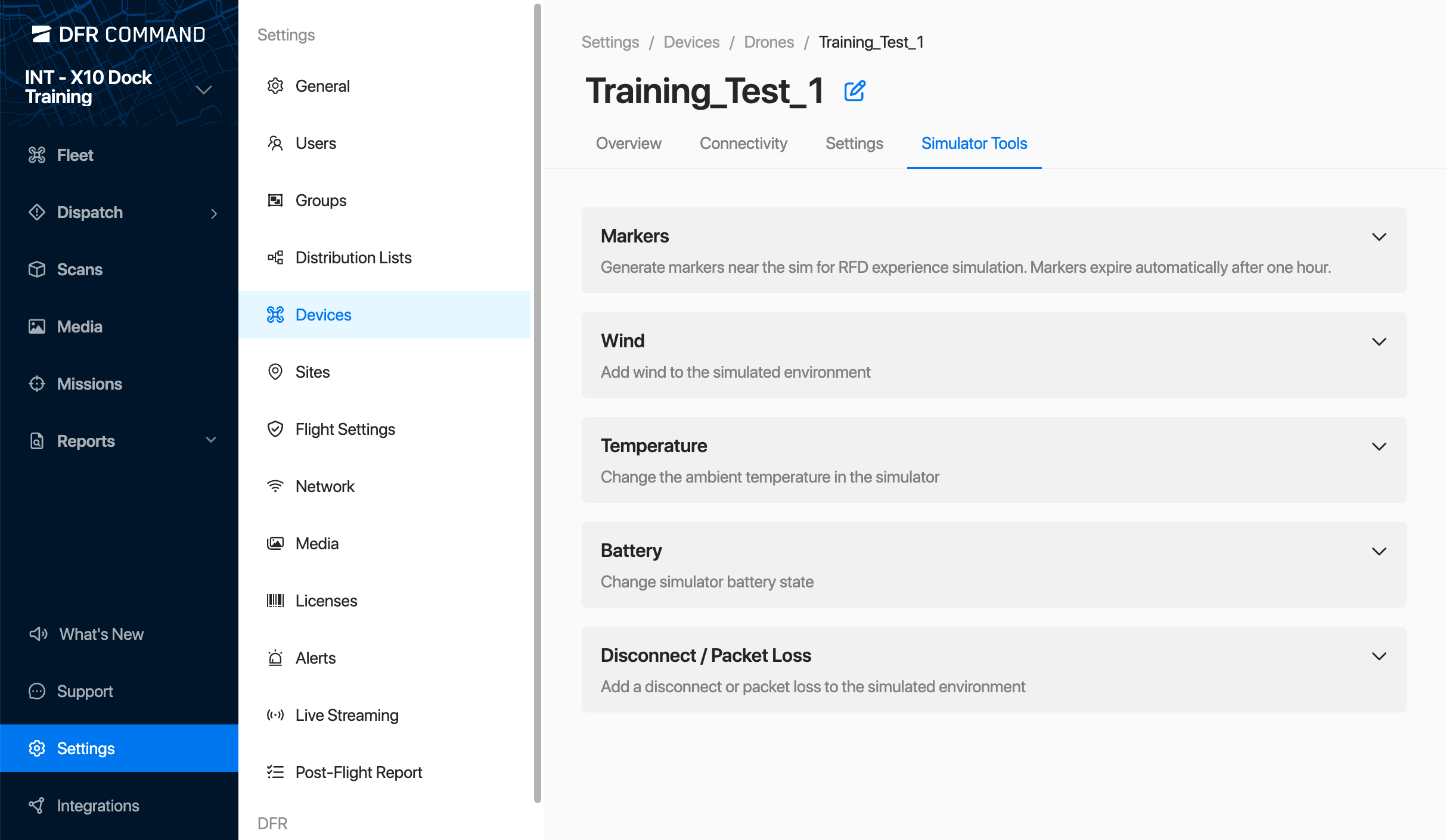Expand the Markers section chevron

coord(1379,237)
